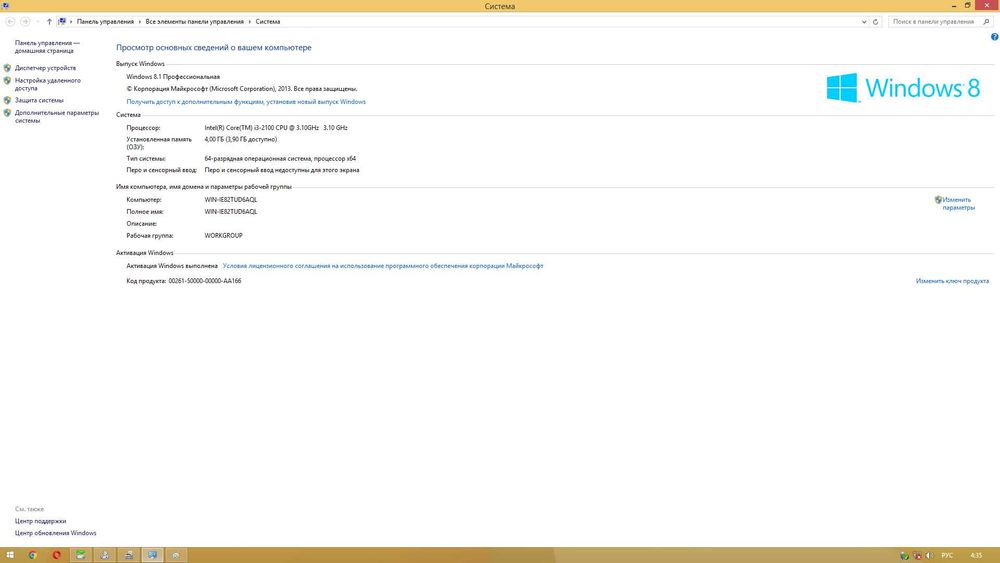Click 'WORKGROUP' workgroup value
1000x563 pixels.
(223, 235)
